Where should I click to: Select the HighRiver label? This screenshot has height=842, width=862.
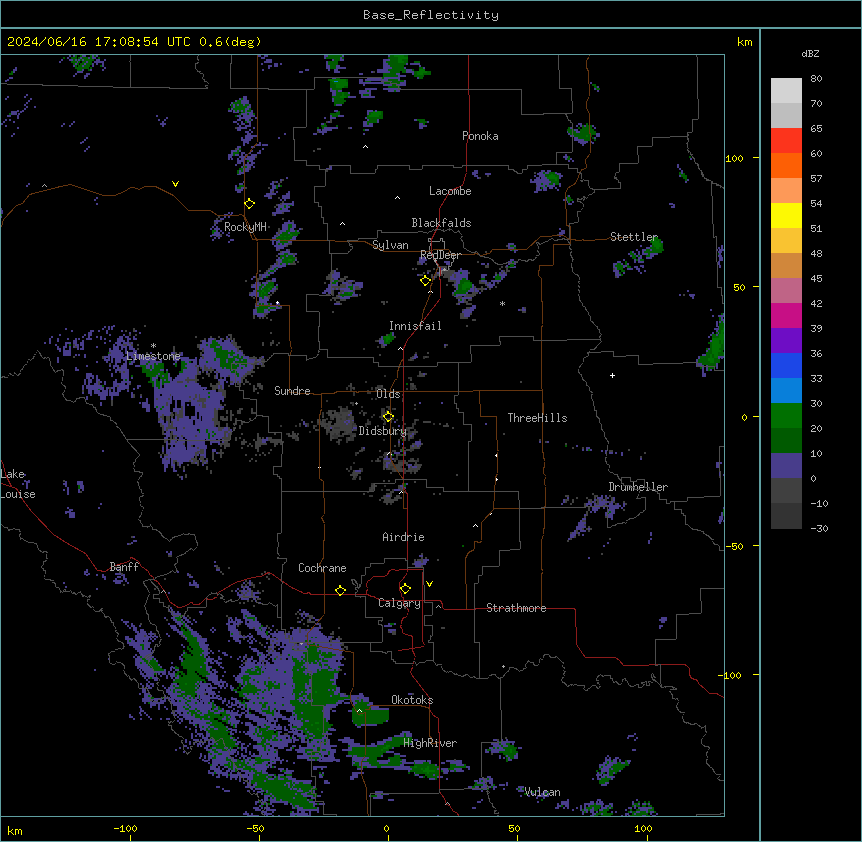(x=430, y=743)
